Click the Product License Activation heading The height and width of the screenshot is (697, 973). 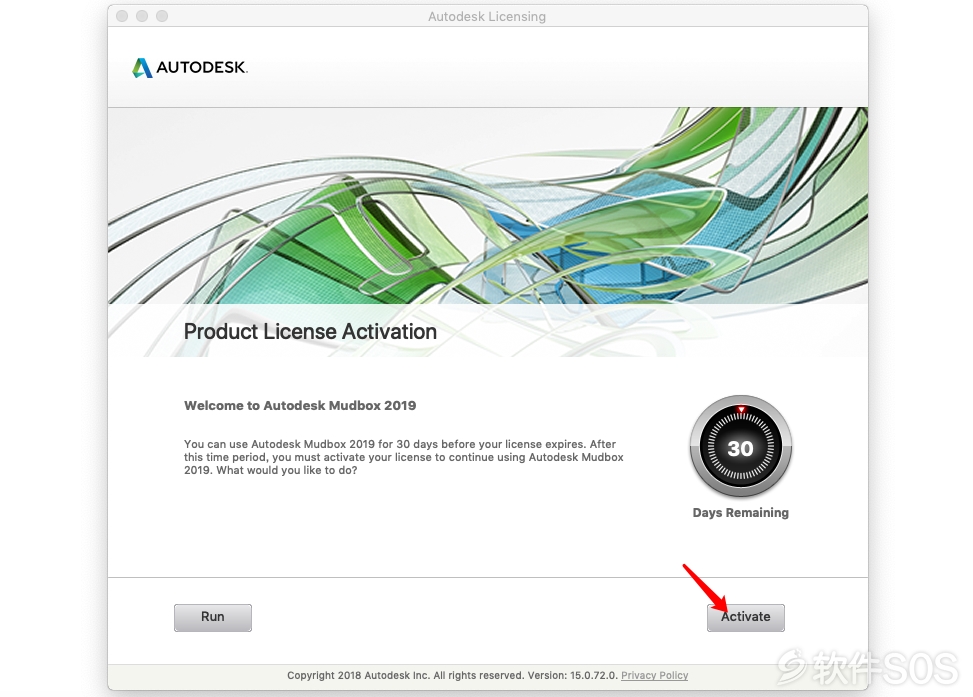[x=310, y=331]
